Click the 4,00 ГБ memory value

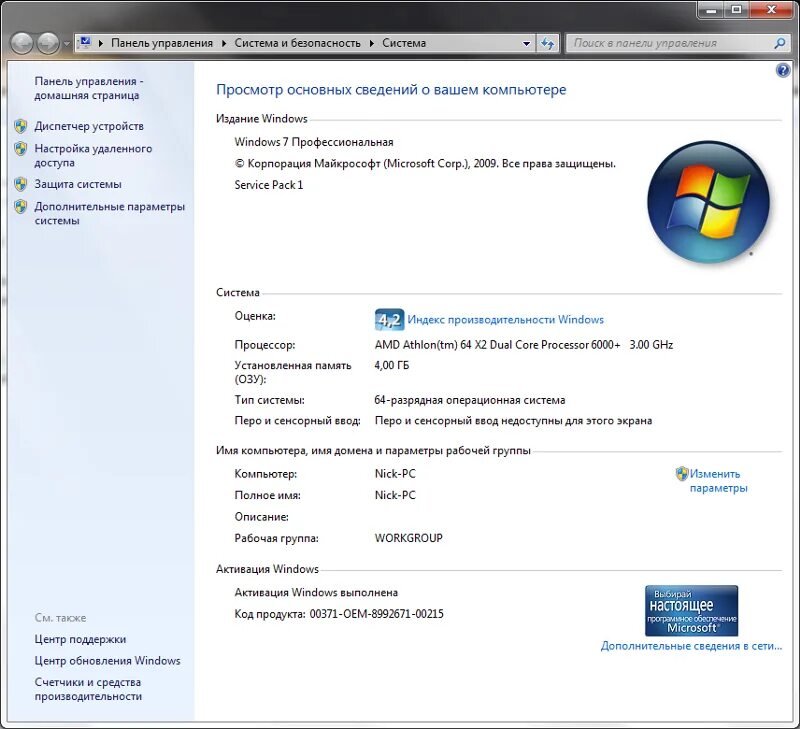392,365
